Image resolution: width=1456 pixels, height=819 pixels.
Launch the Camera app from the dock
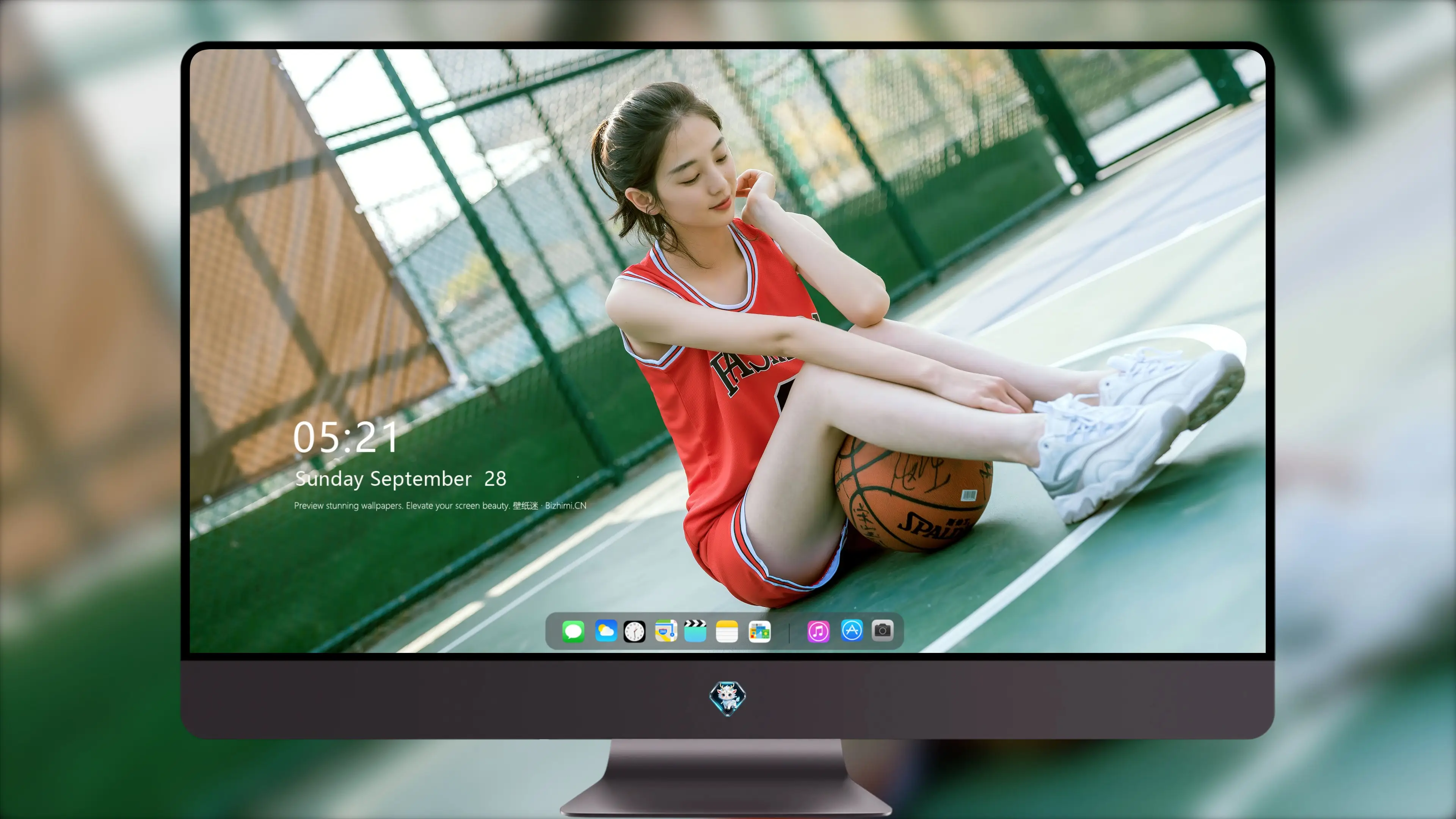click(x=882, y=630)
